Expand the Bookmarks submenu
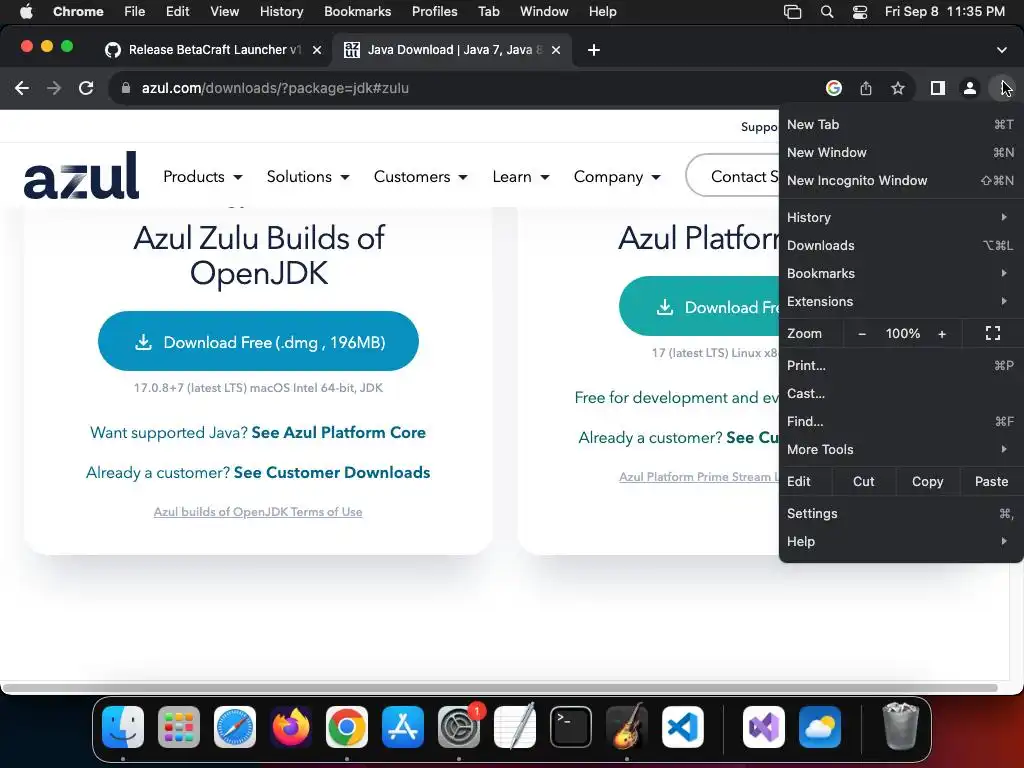The height and width of the screenshot is (768, 1024). tap(901, 273)
